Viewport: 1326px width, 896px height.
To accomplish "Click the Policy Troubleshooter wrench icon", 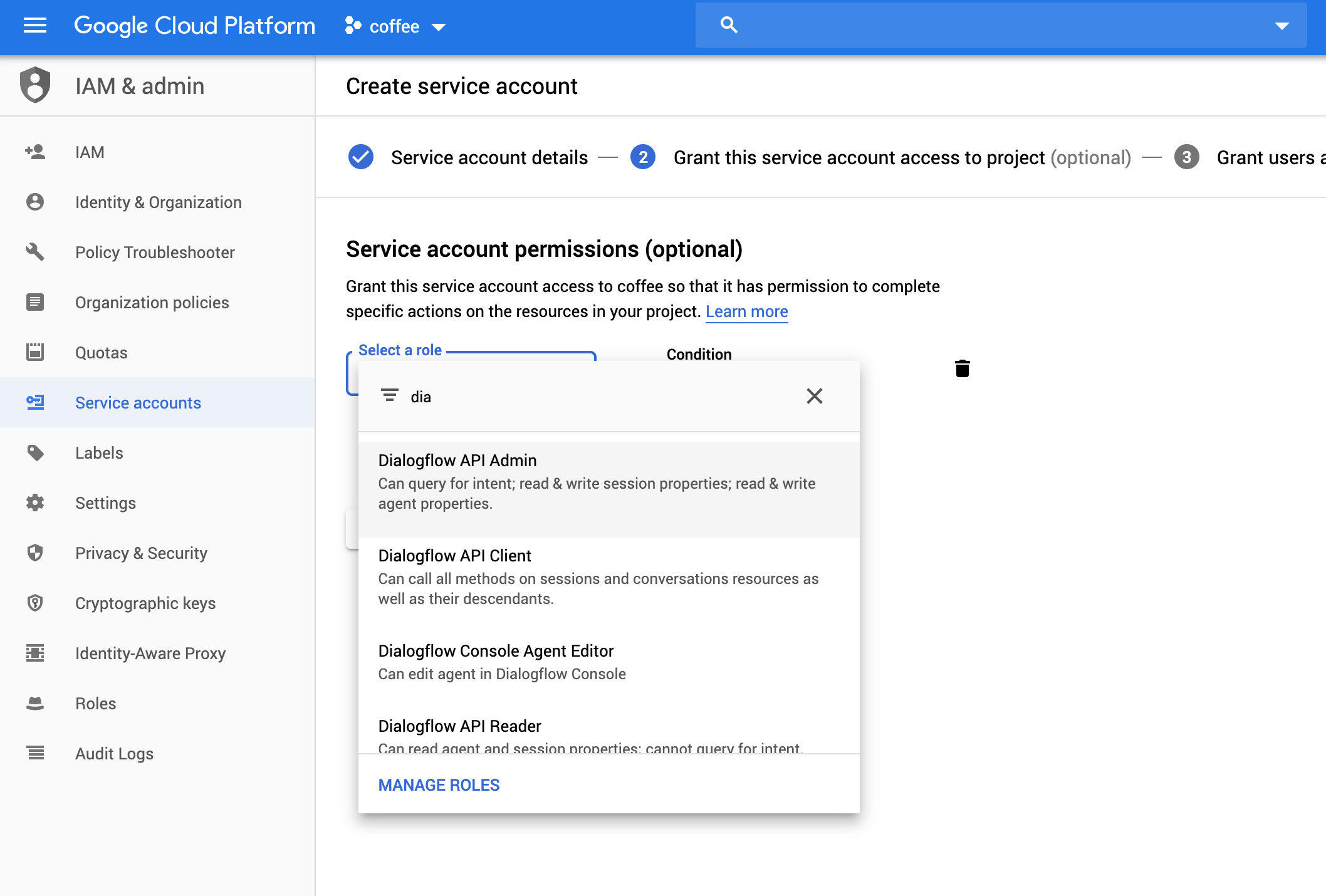I will point(35,252).
